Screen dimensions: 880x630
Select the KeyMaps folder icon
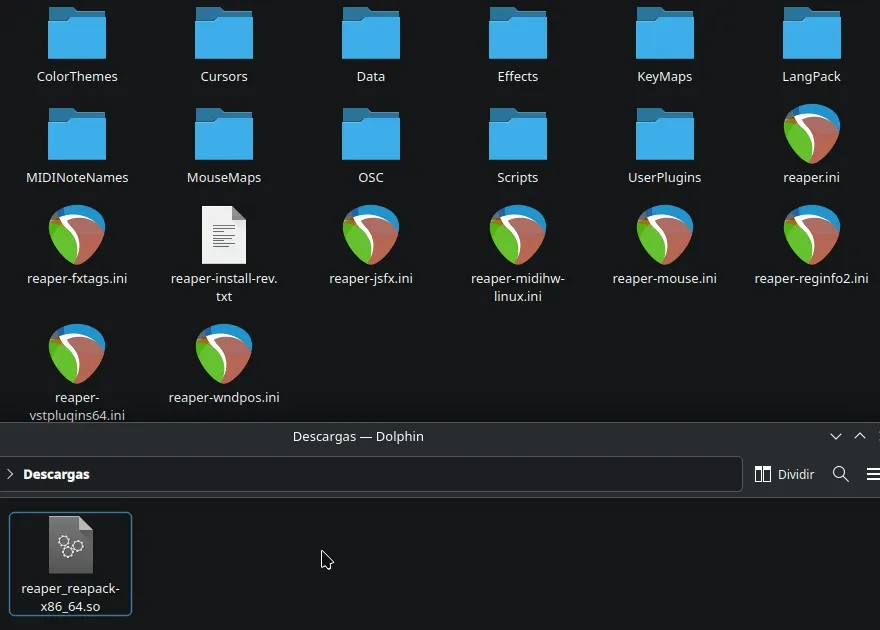664,33
